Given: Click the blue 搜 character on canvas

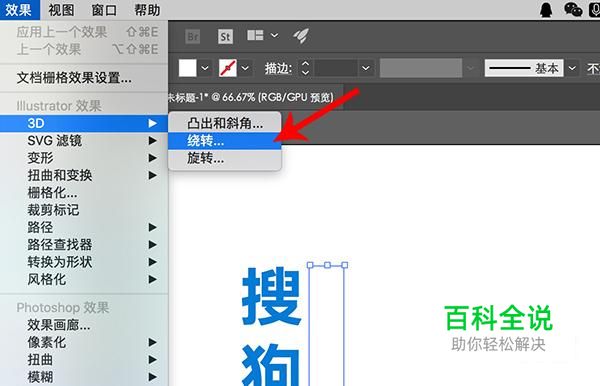Looking at the screenshot, I should point(271,296).
